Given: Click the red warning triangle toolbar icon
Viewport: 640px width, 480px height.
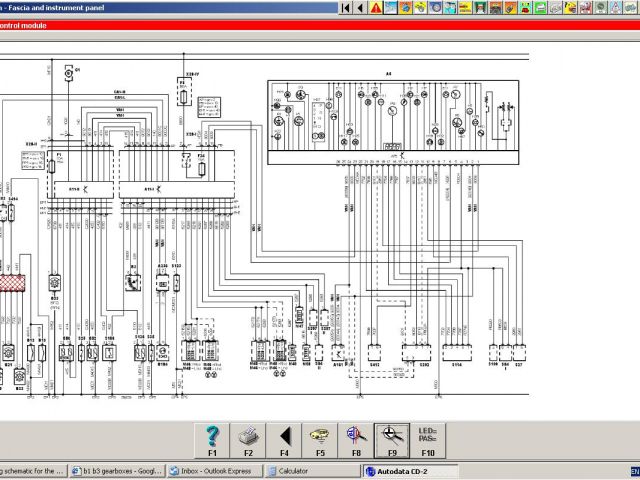Looking at the screenshot, I should [376, 8].
